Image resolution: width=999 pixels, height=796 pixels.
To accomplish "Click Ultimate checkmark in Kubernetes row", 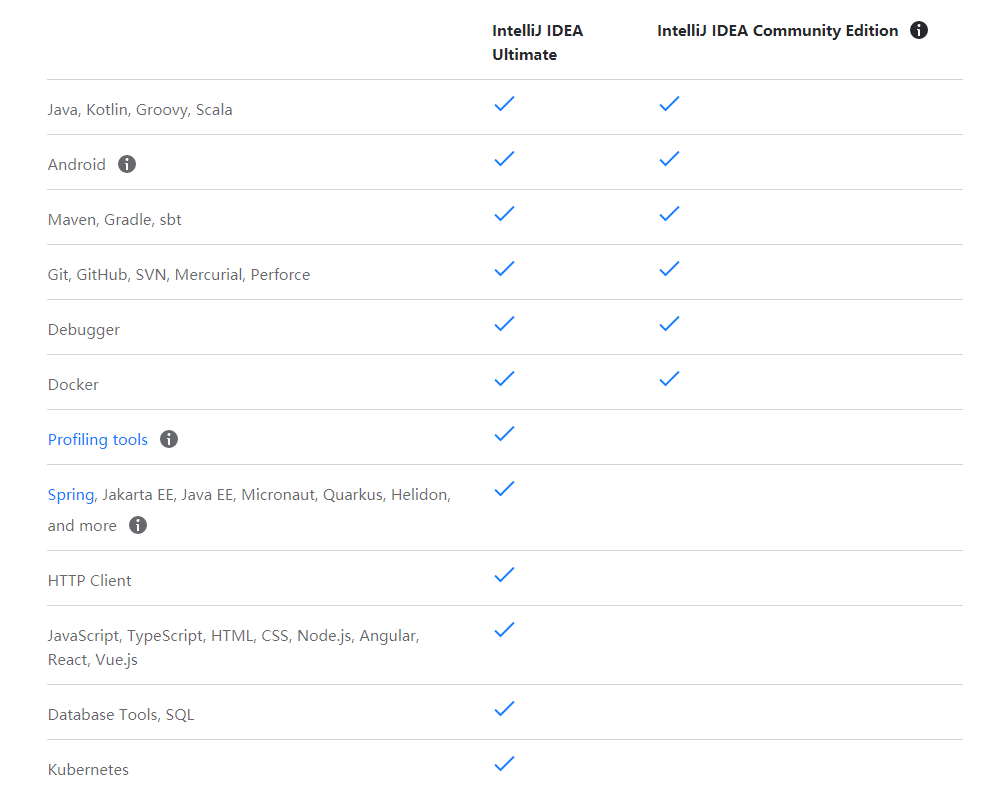I will point(505,764).
